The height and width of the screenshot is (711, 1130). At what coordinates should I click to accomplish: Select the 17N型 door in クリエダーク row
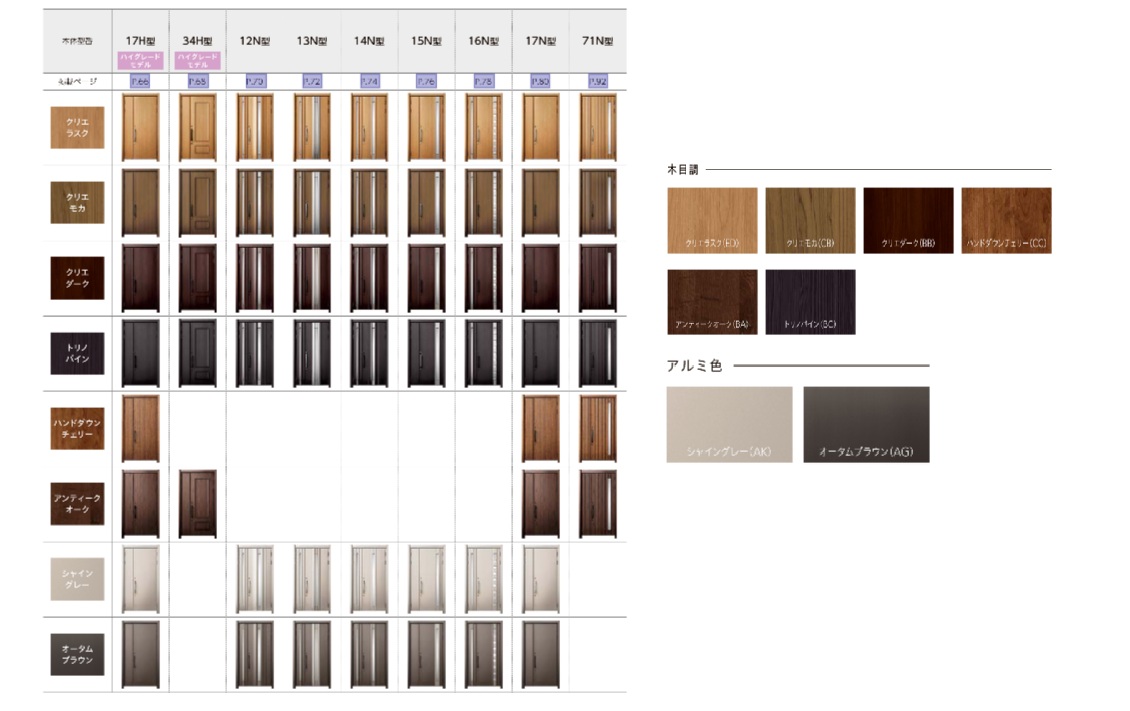click(541, 278)
